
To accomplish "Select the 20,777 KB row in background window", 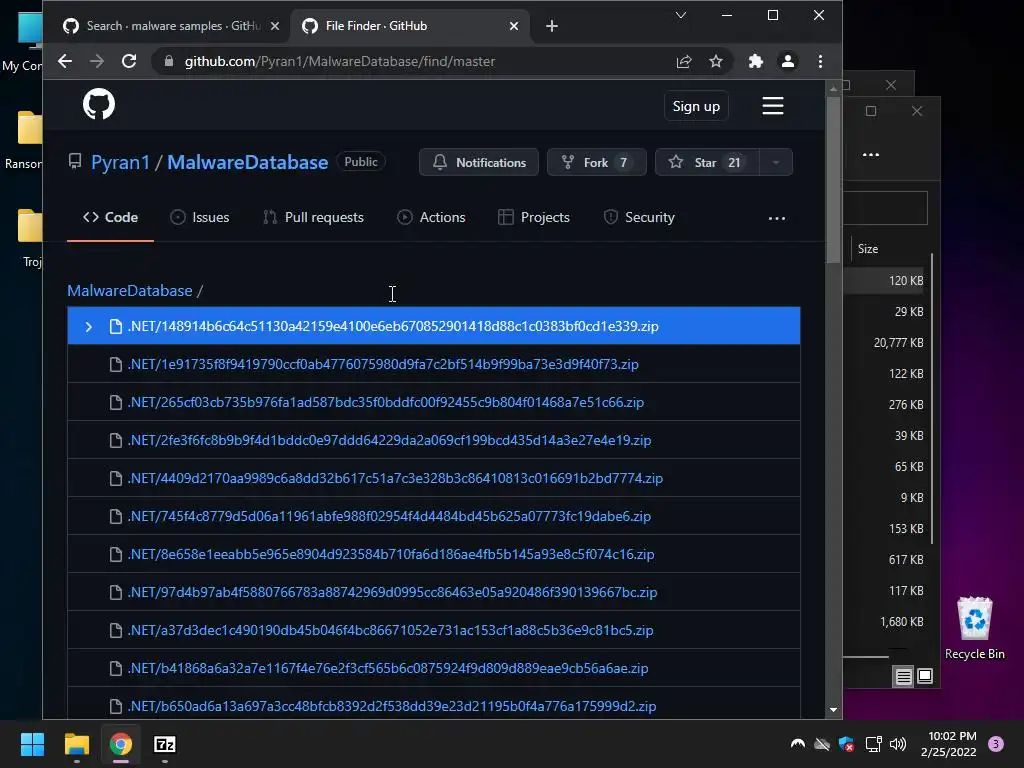I will [886, 343].
